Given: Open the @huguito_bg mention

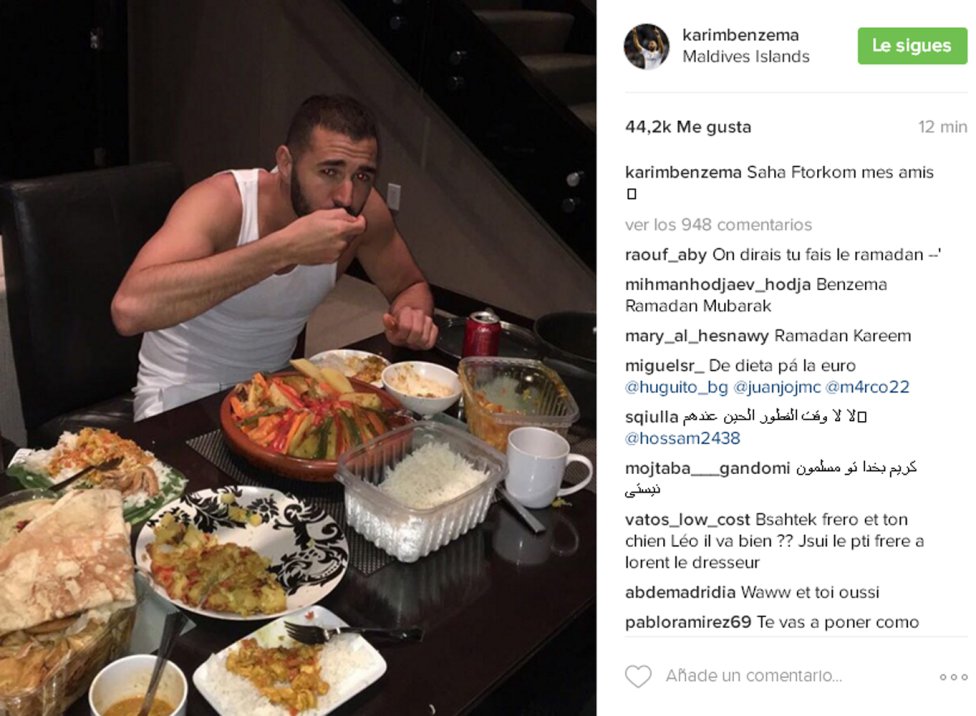Looking at the screenshot, I should pyautogui.click(x=676, y=387).
